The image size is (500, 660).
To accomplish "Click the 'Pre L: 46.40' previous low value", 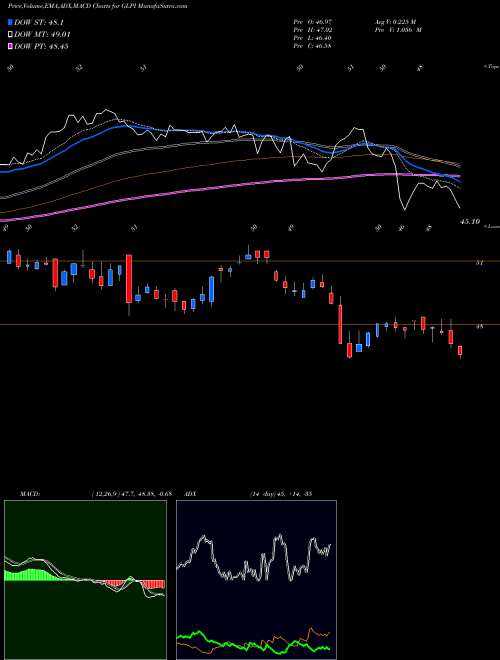I will point(314,38).
